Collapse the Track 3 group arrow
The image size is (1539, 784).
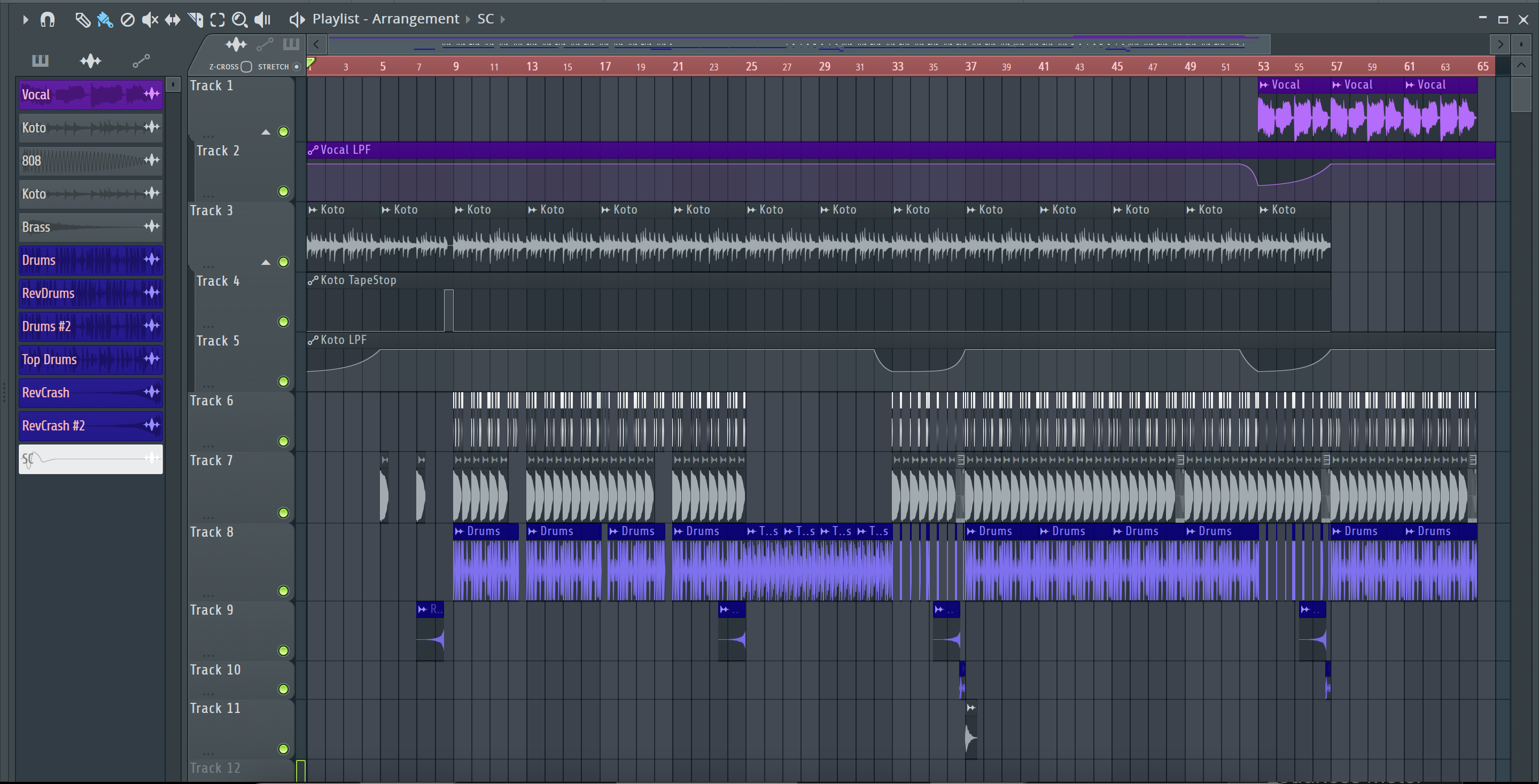(x=266, y=262)
